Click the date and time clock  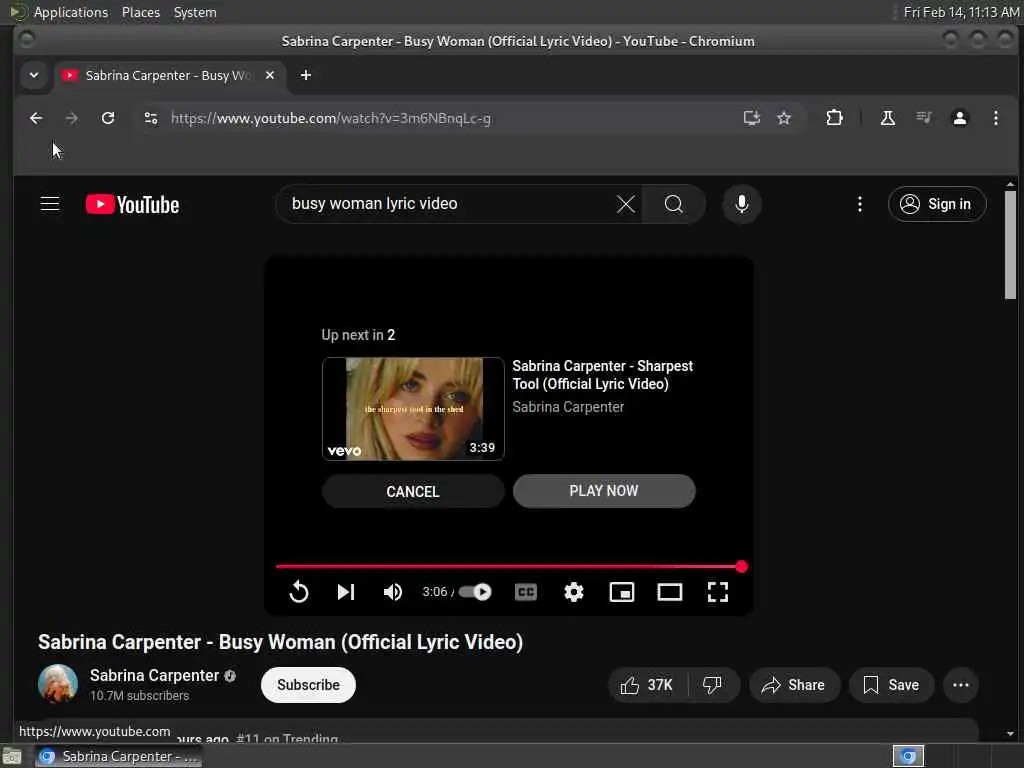[961, 12]
